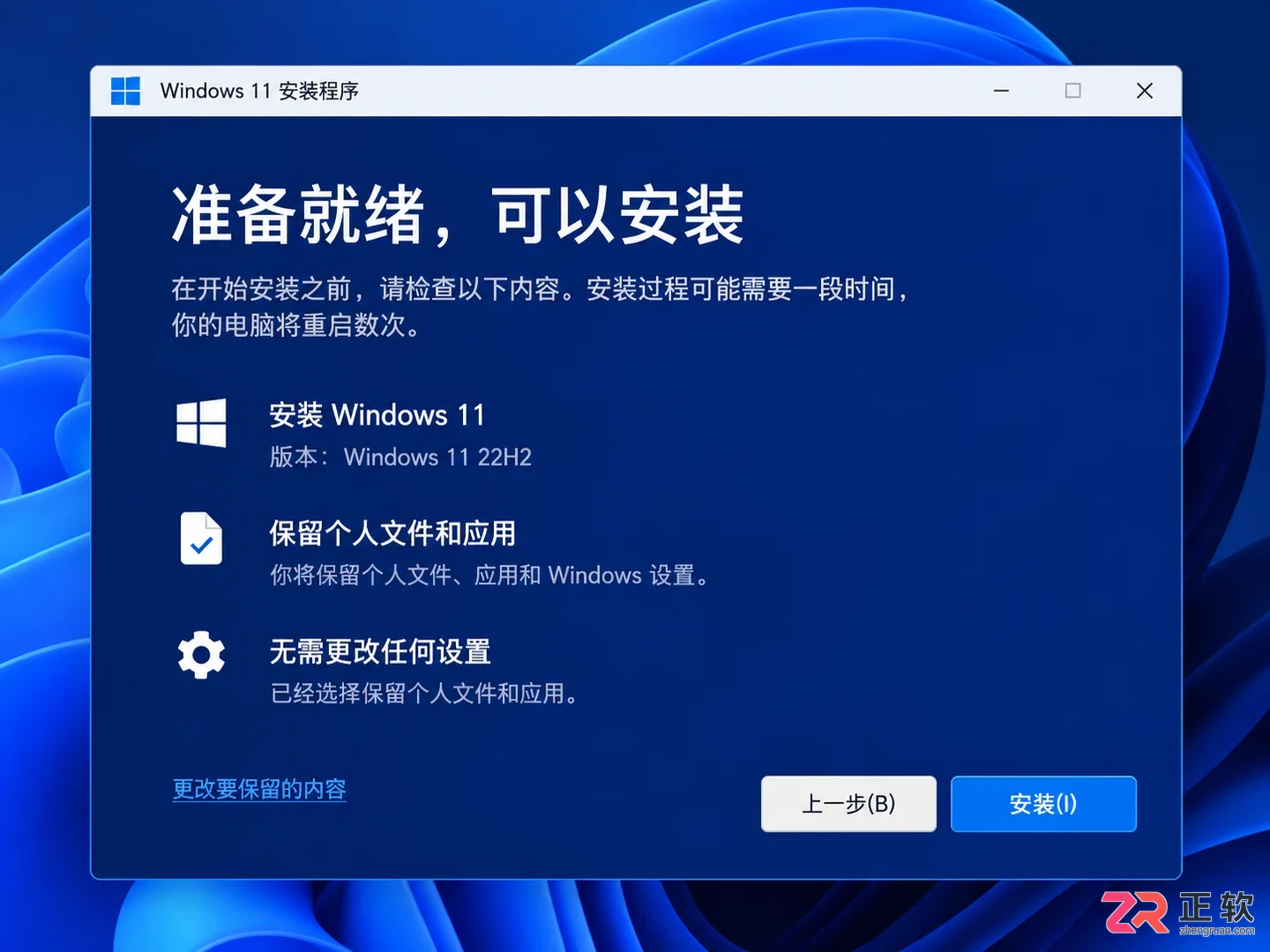Open the 更改要保留的内容 link
This screenshot has width=1270, height=952.
pos(259,789)
